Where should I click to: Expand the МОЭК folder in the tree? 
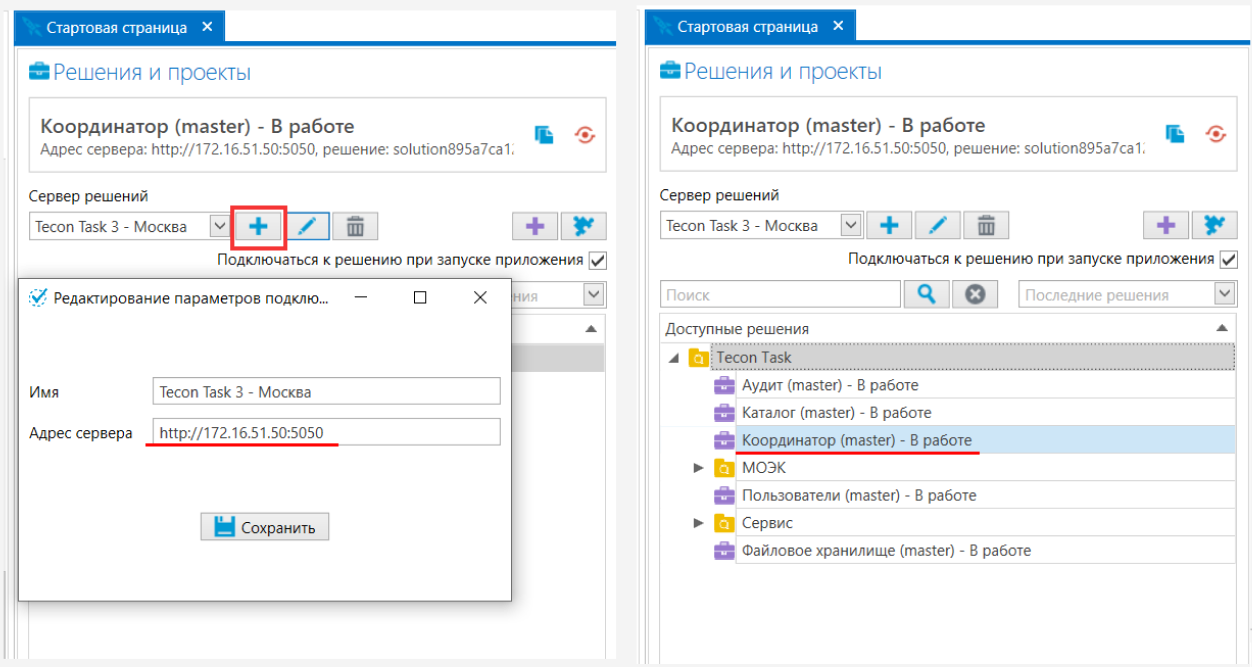click(699, 468)
